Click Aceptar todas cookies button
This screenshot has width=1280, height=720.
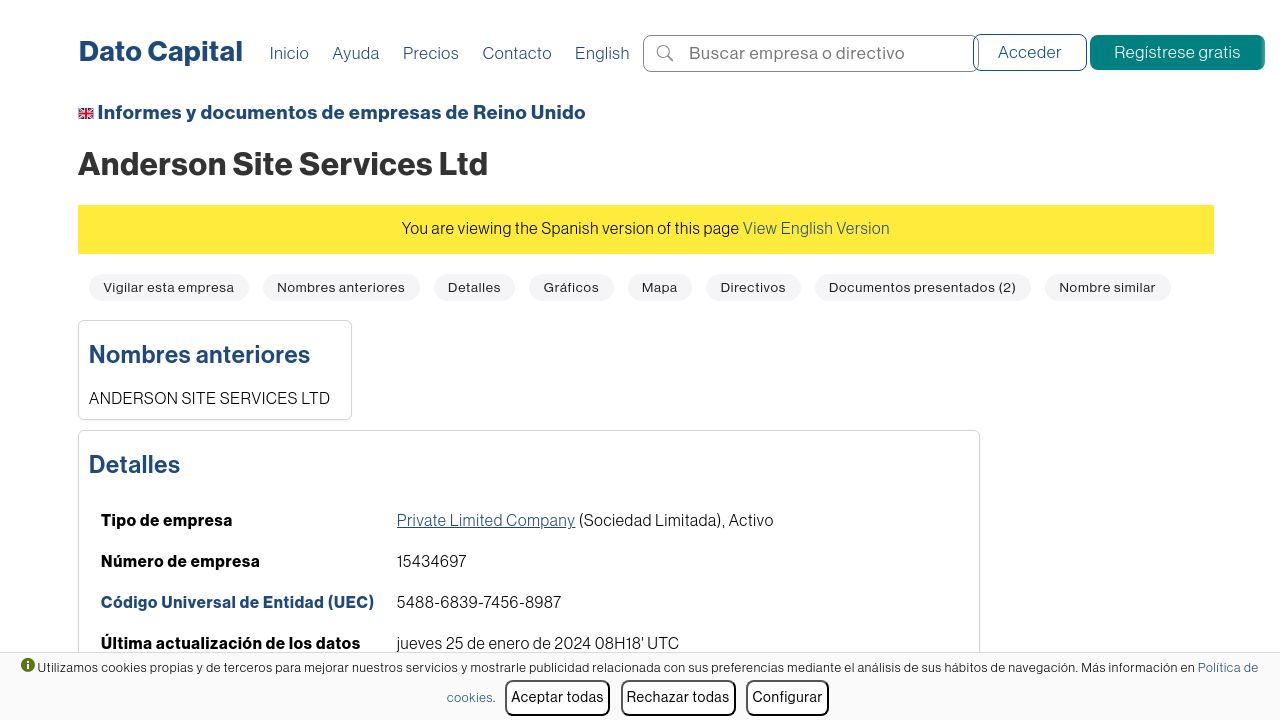[557, 697]
